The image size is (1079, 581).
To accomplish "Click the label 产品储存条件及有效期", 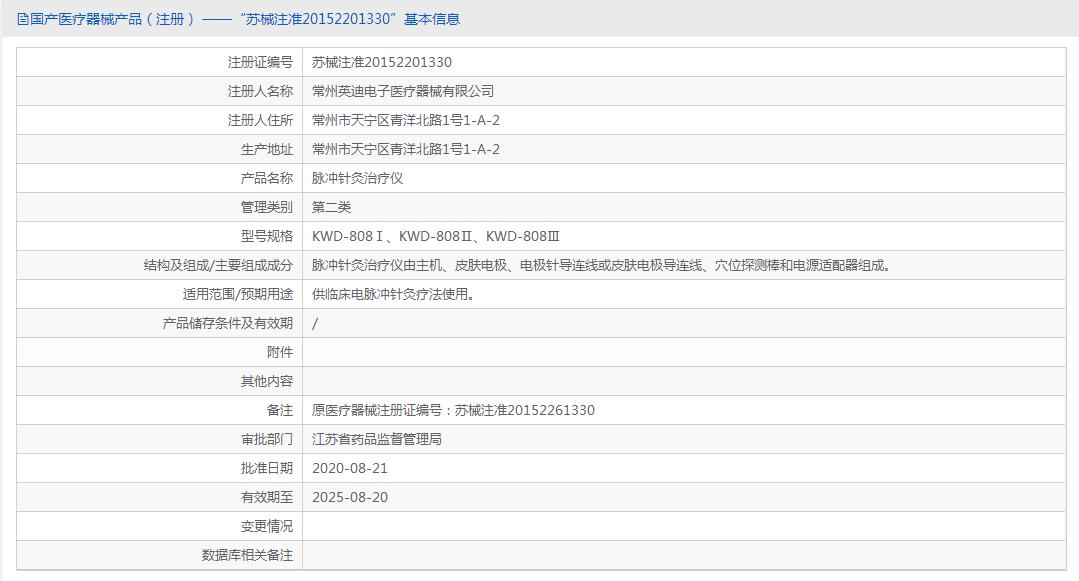I will 228,324.
